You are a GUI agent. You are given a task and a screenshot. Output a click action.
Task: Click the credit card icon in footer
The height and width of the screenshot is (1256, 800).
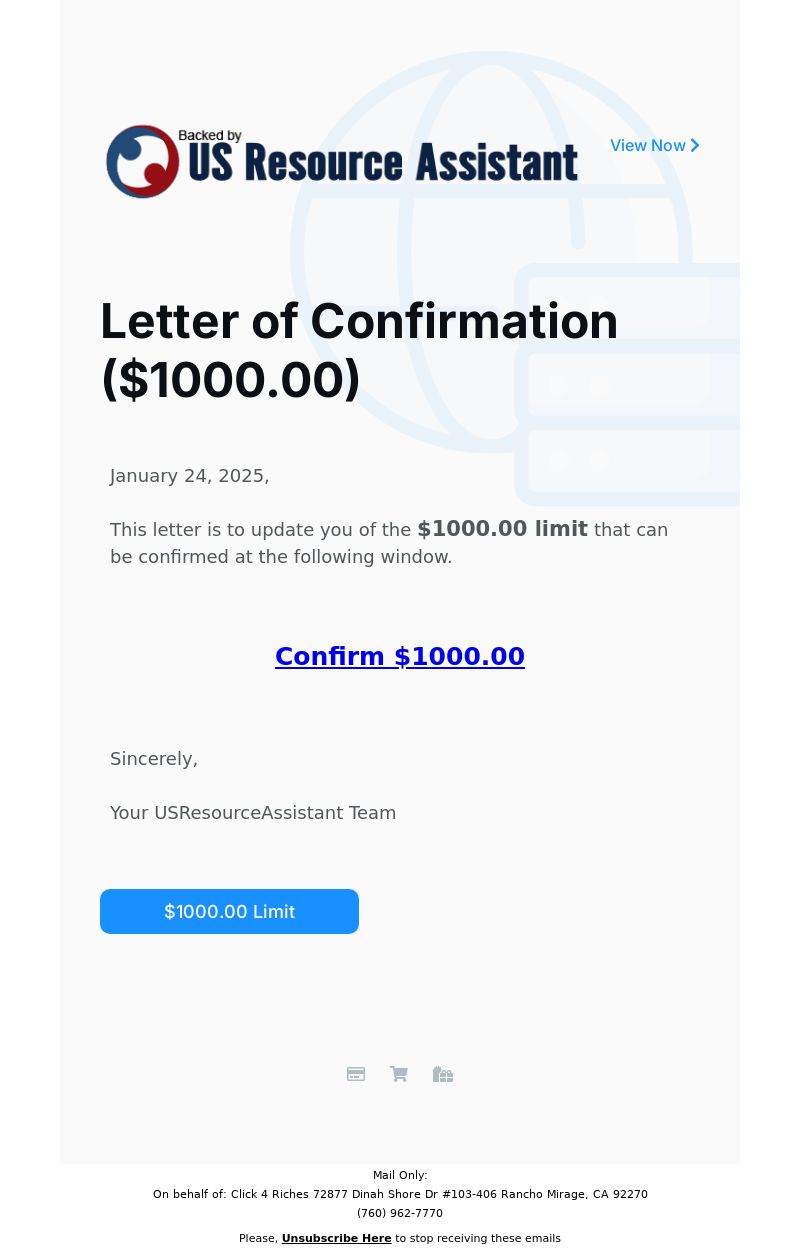pos(356,1074)
